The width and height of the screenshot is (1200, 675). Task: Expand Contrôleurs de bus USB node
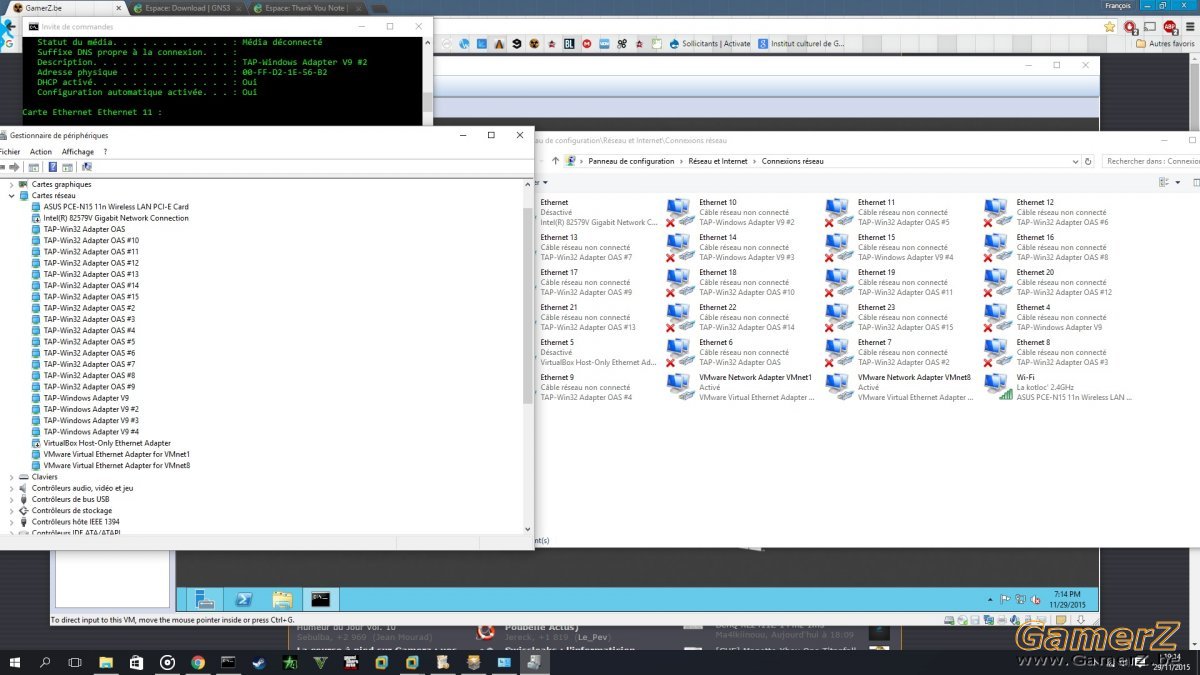[x=12, y=499]
